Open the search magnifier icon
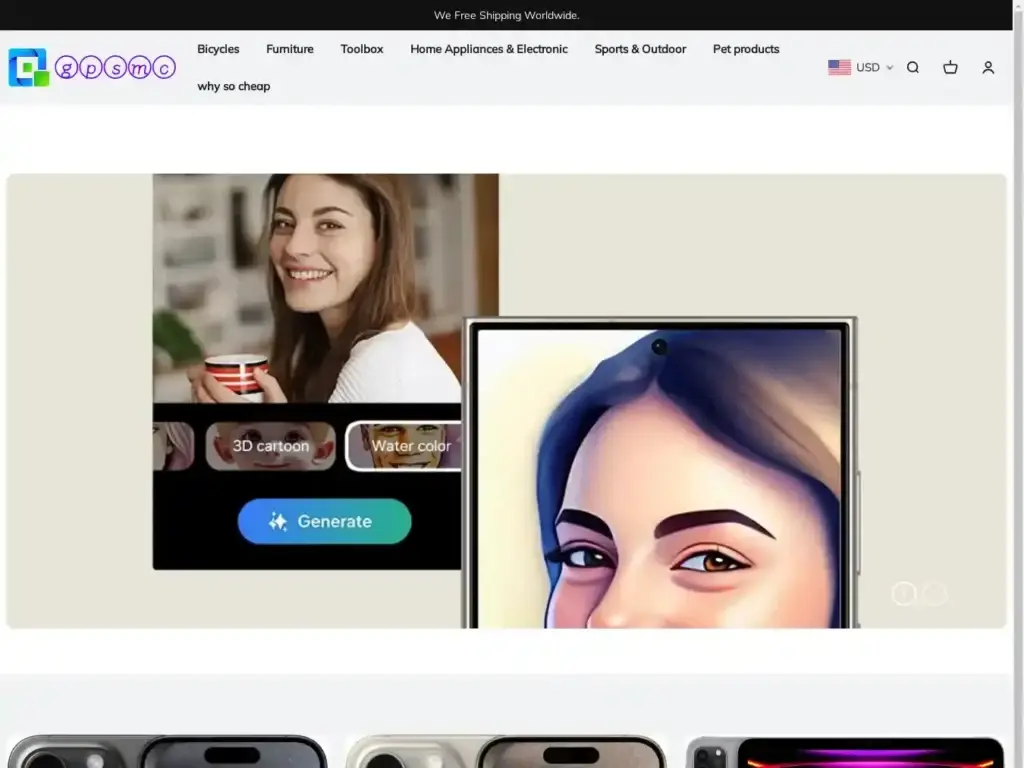 (x=912, y=68)
